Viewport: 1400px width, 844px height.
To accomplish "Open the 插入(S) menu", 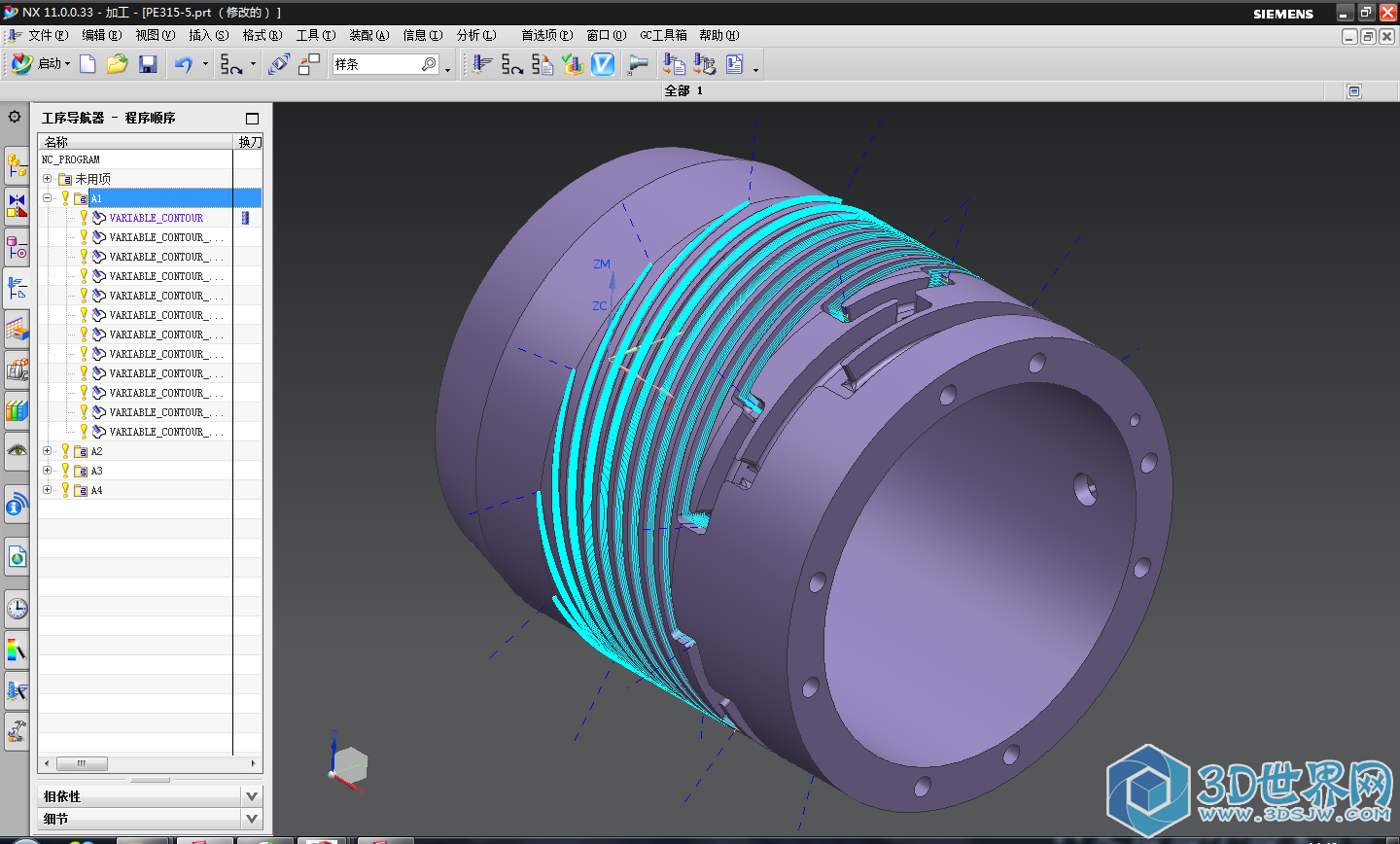I will [208, 35].
